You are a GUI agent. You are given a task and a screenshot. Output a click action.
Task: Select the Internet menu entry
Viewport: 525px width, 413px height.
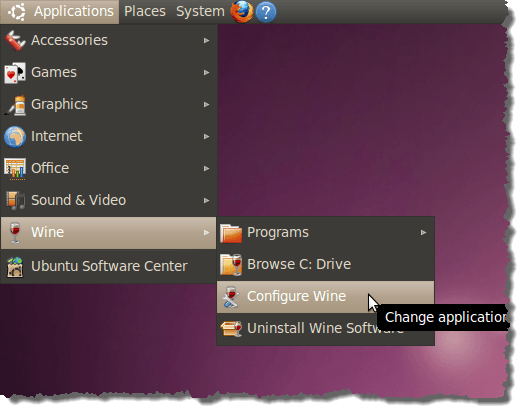pyautogui.click(x=108, y=136)
